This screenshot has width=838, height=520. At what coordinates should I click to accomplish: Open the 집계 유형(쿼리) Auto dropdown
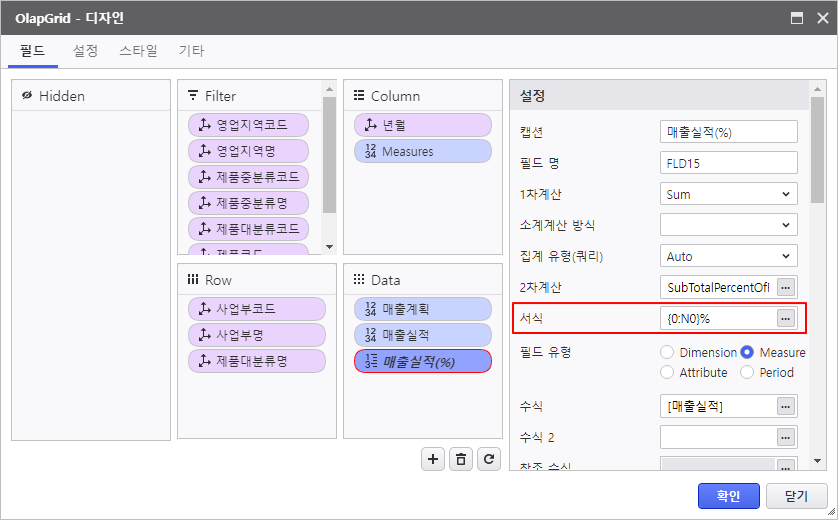click(x=728, y=256)
